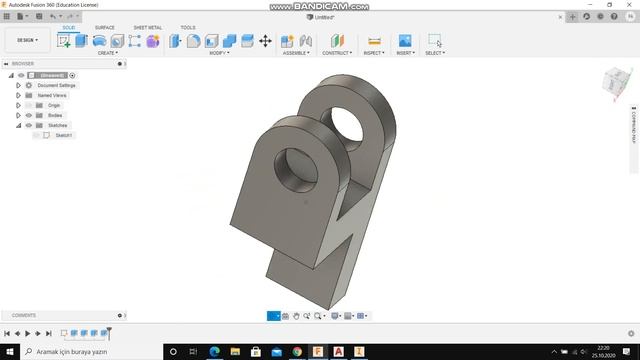Click the extensions refresh icon in top bar
This screenshot has height=360, width=640.
tap(587, 16)
